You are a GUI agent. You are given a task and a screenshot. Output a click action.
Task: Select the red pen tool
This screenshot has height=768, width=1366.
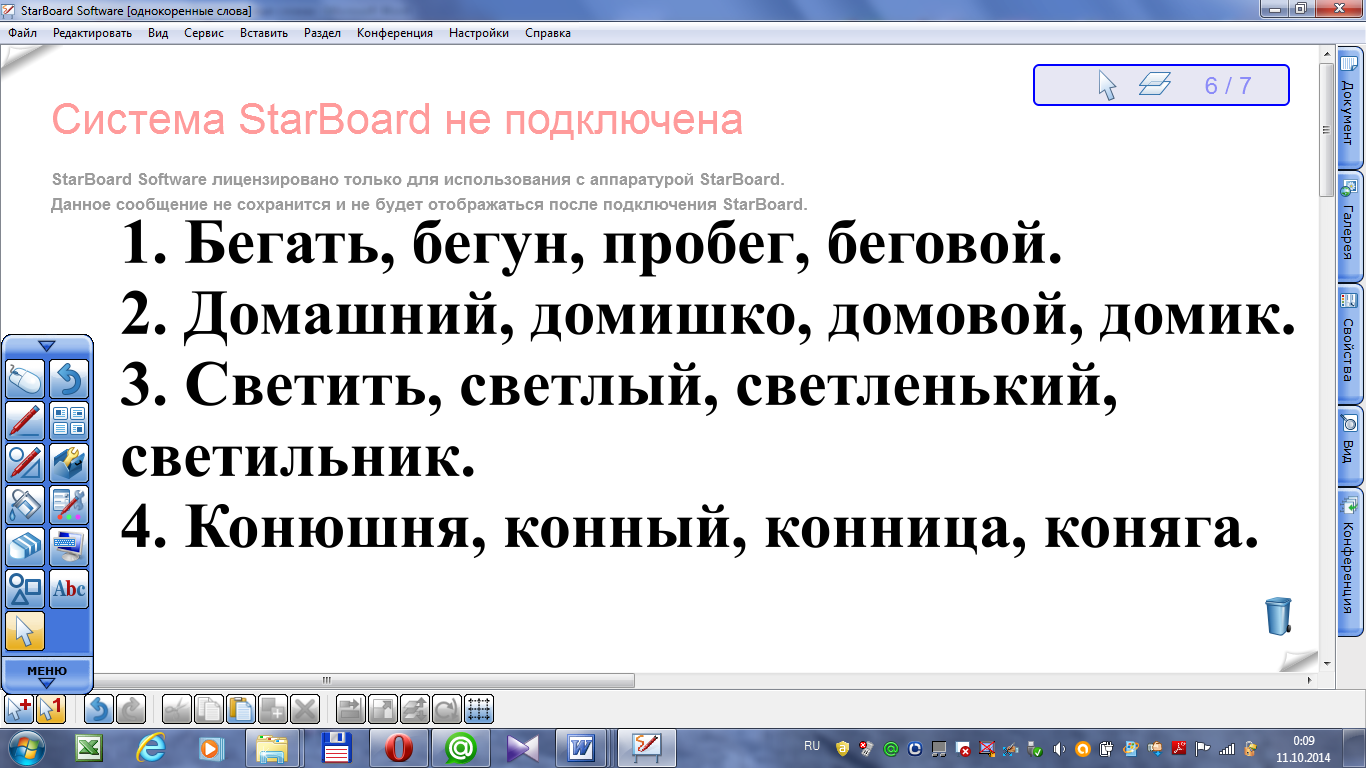(26, 421)
